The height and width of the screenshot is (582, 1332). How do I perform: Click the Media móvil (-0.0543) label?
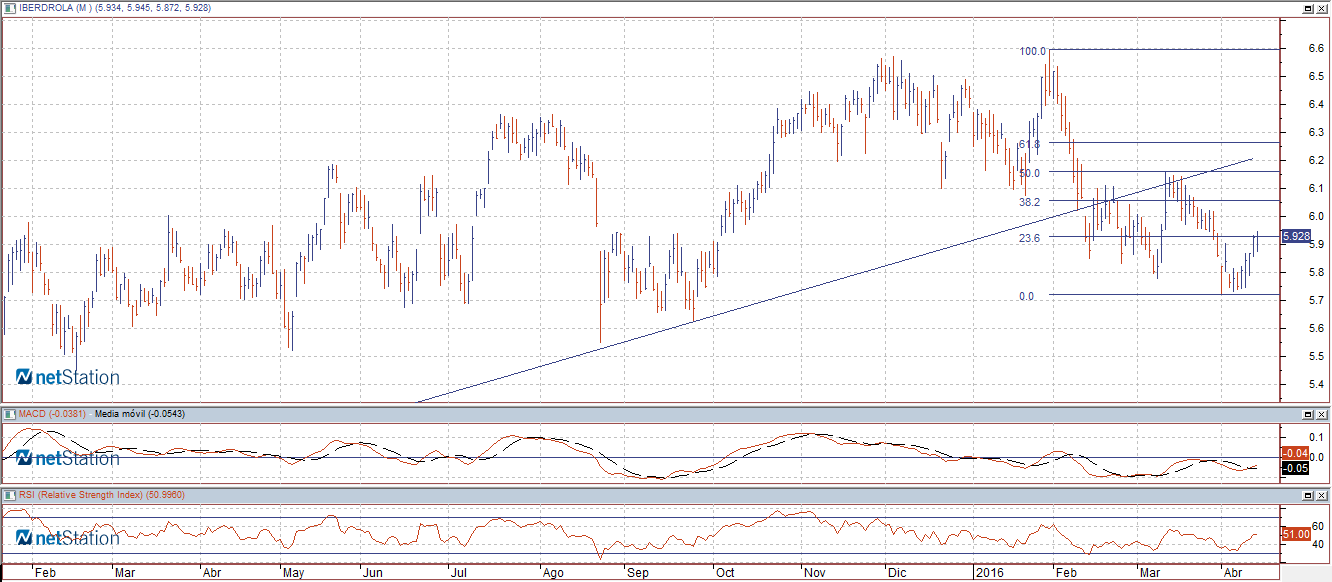[x=140, y=413]
